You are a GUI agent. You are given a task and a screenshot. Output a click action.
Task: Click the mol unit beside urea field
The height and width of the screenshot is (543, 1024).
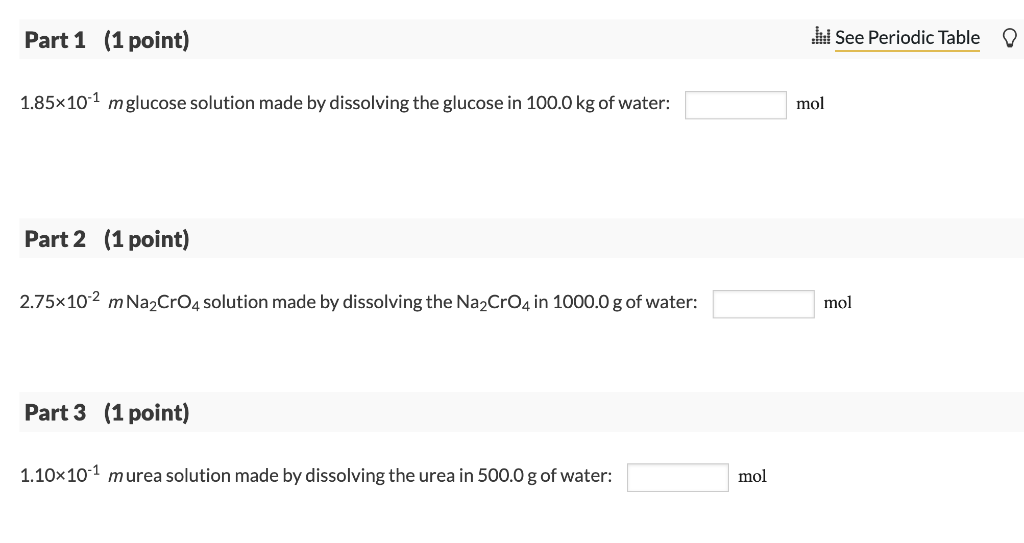point(752,477)
